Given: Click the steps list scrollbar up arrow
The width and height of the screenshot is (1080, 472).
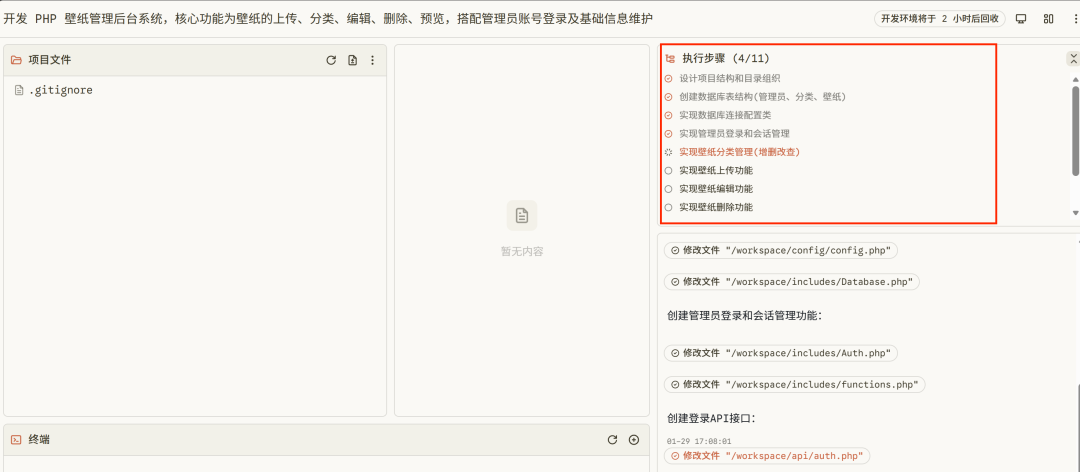Looking at the screenshot, I should [1076, 80].
